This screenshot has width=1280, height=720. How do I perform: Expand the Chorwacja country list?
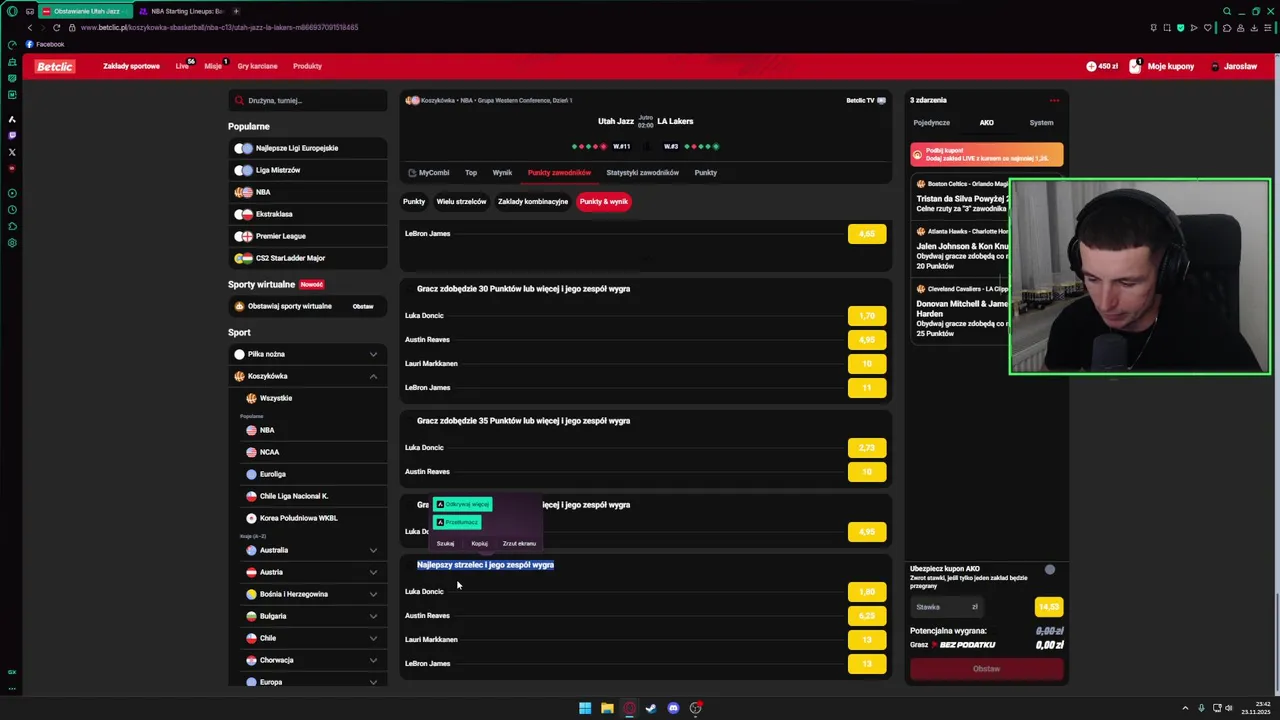(373, 660)
